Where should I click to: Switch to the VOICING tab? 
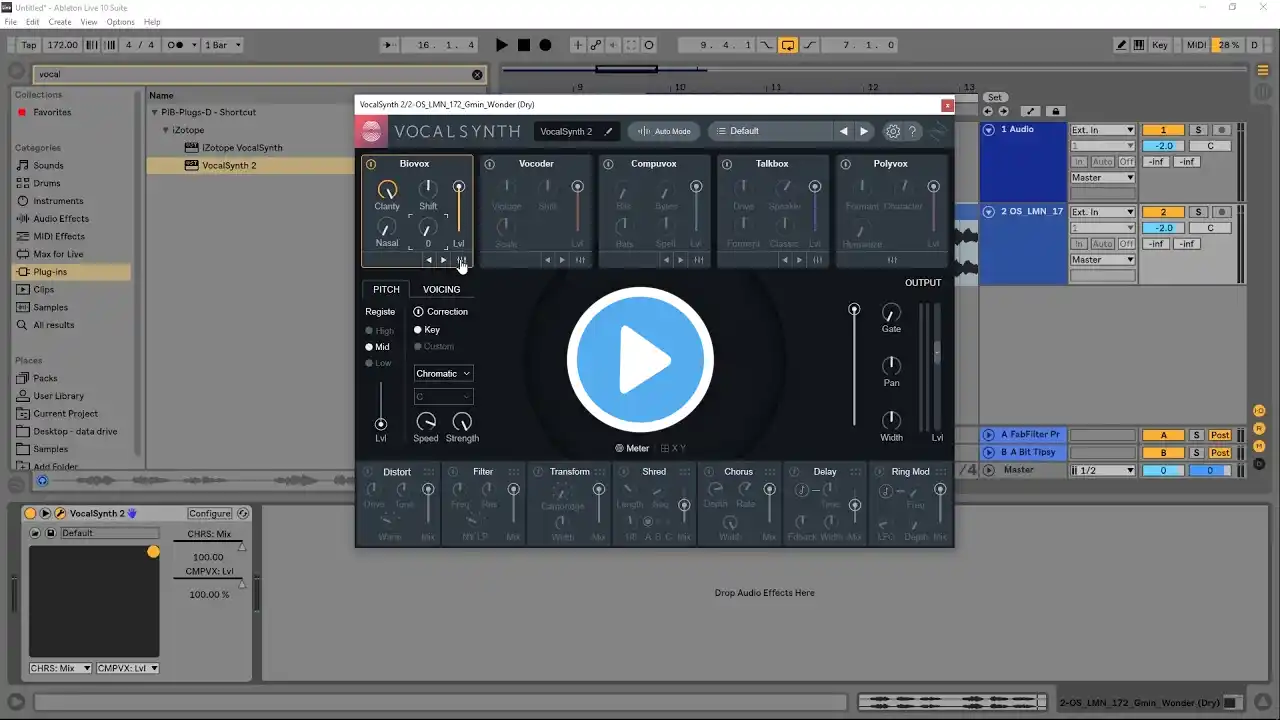click(x=441, y=290)
